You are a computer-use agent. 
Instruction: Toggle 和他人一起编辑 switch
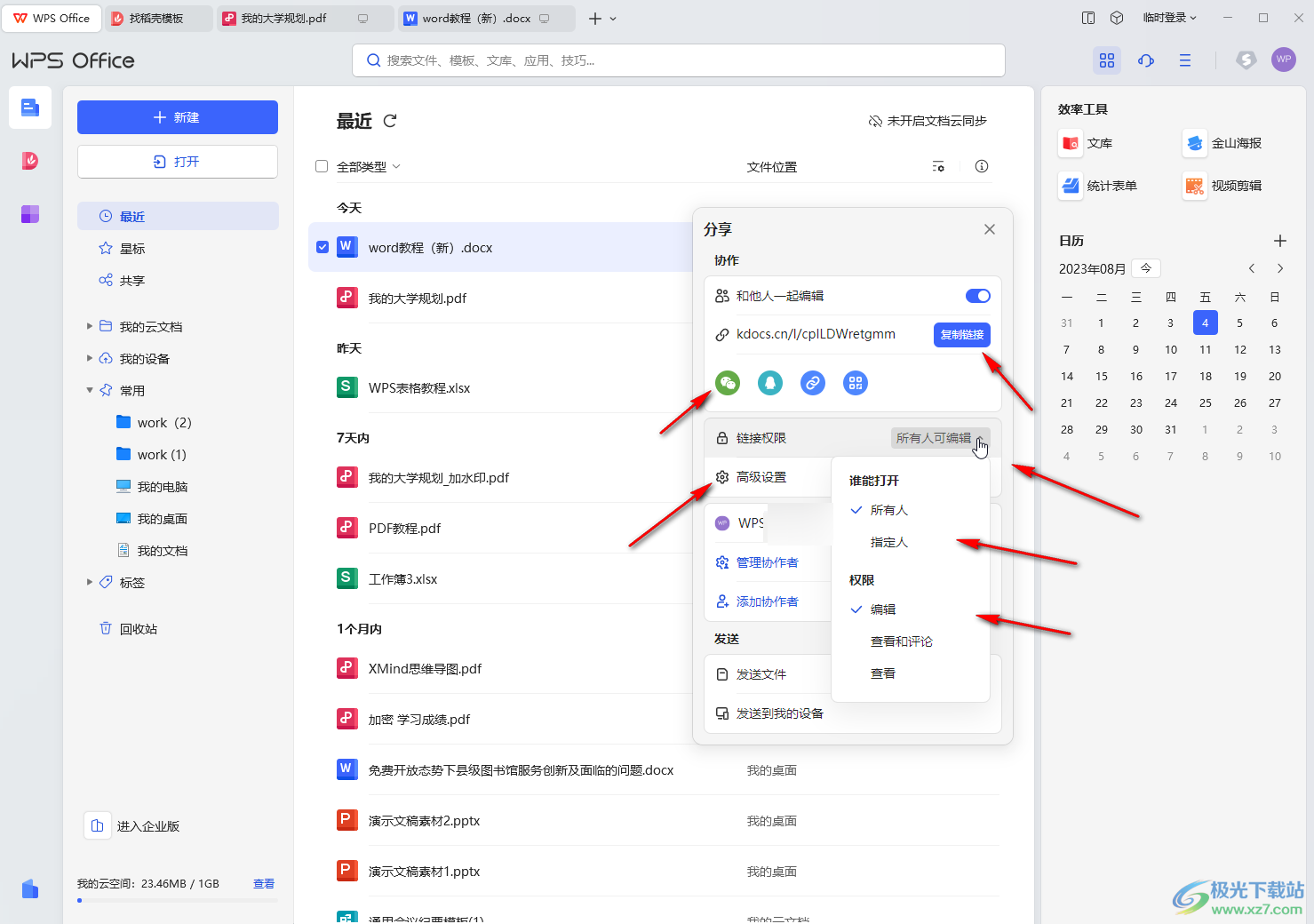click(977, 296)
